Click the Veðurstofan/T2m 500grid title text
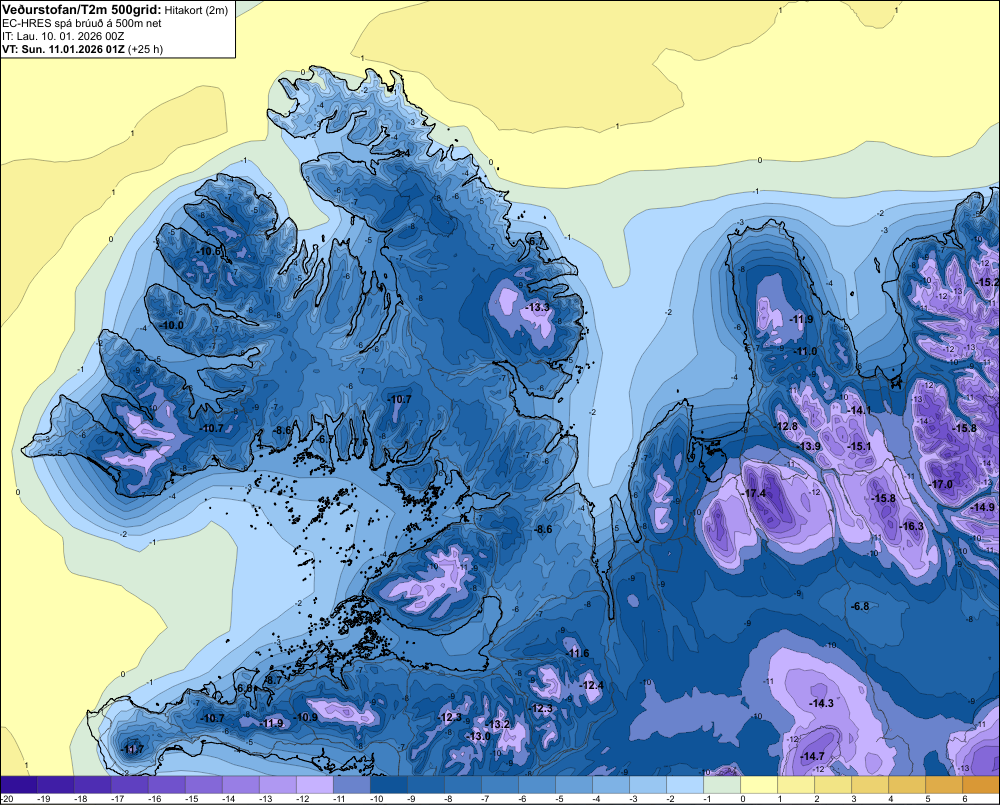 [82, 10]
